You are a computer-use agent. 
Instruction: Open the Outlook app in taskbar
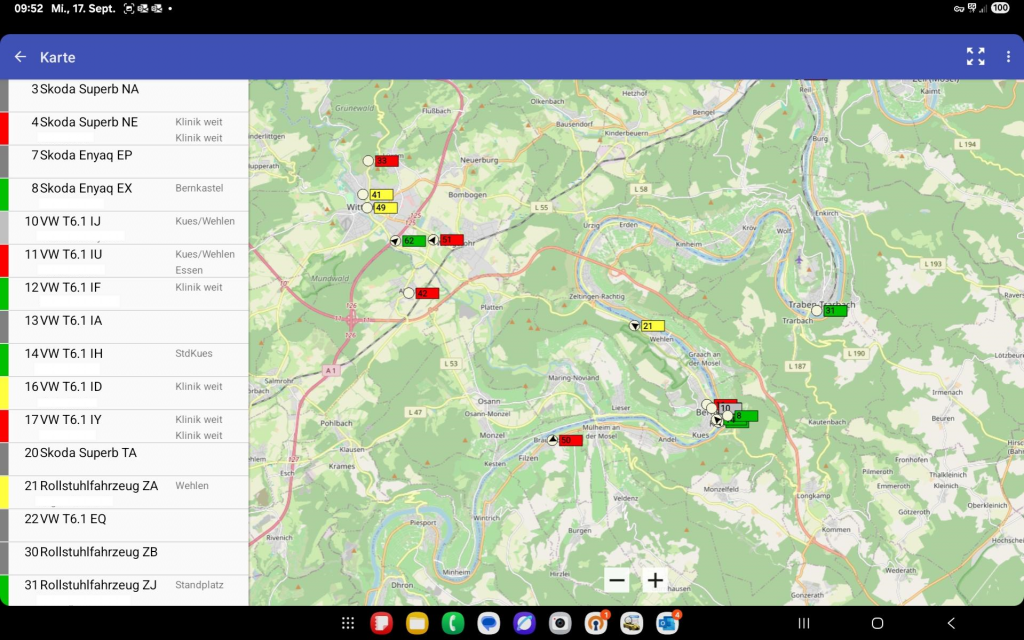(x=667, y=623)
